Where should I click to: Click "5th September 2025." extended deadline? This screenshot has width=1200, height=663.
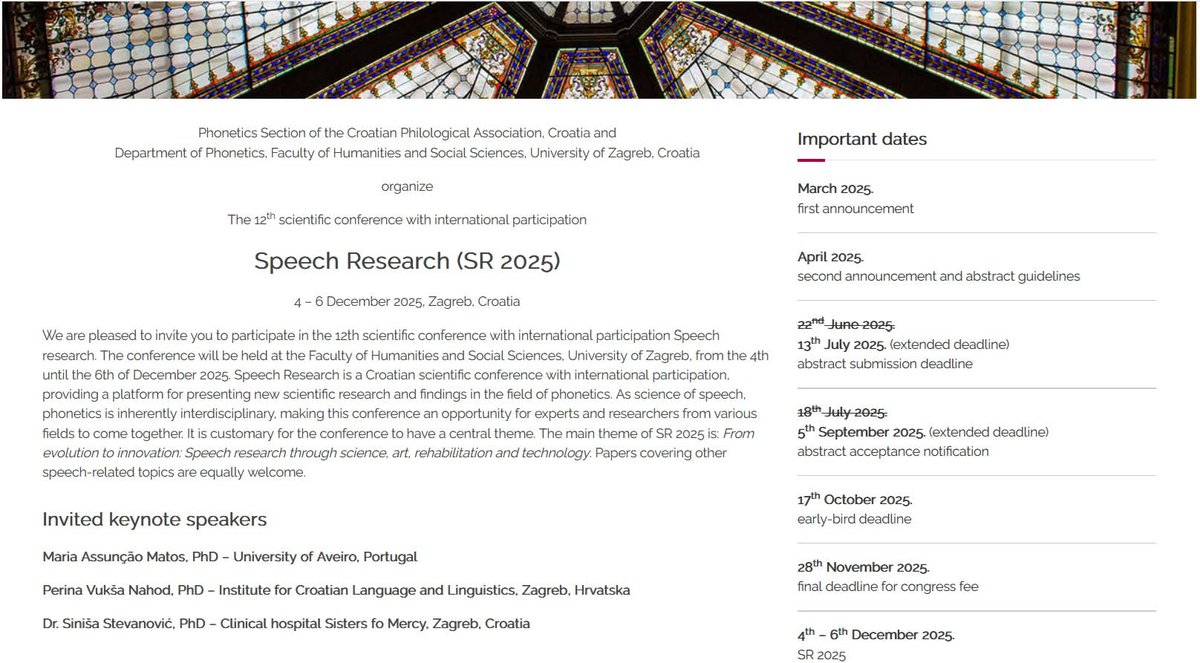pos(861,432)
